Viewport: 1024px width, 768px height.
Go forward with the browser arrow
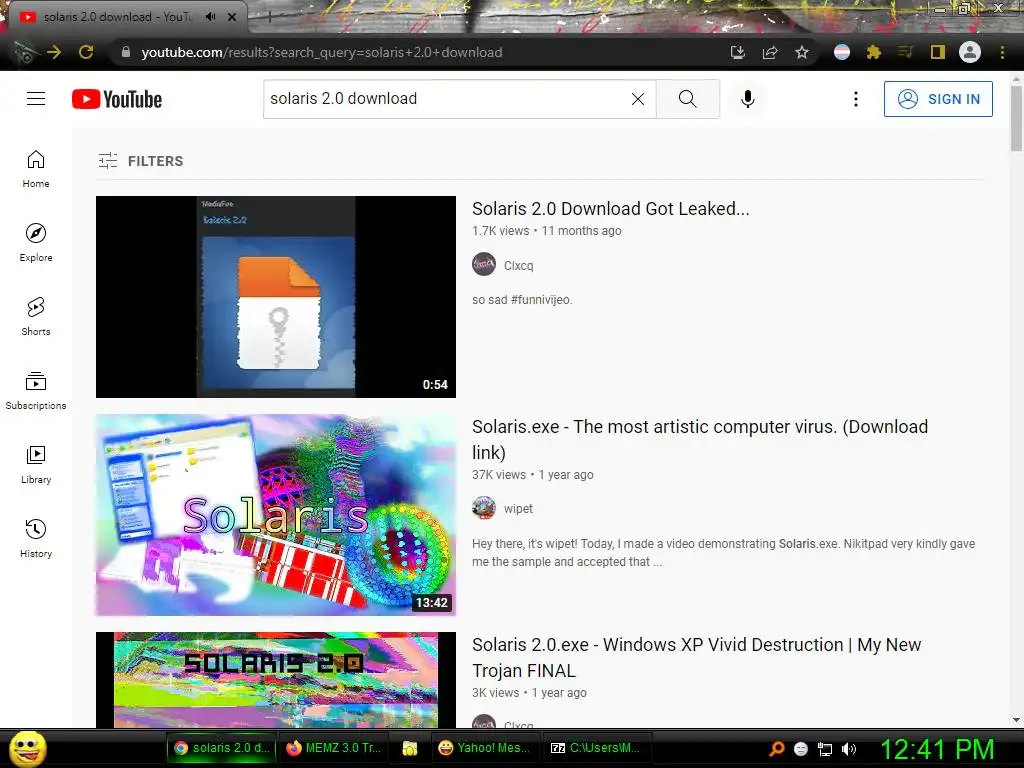[x=54, y=52]
